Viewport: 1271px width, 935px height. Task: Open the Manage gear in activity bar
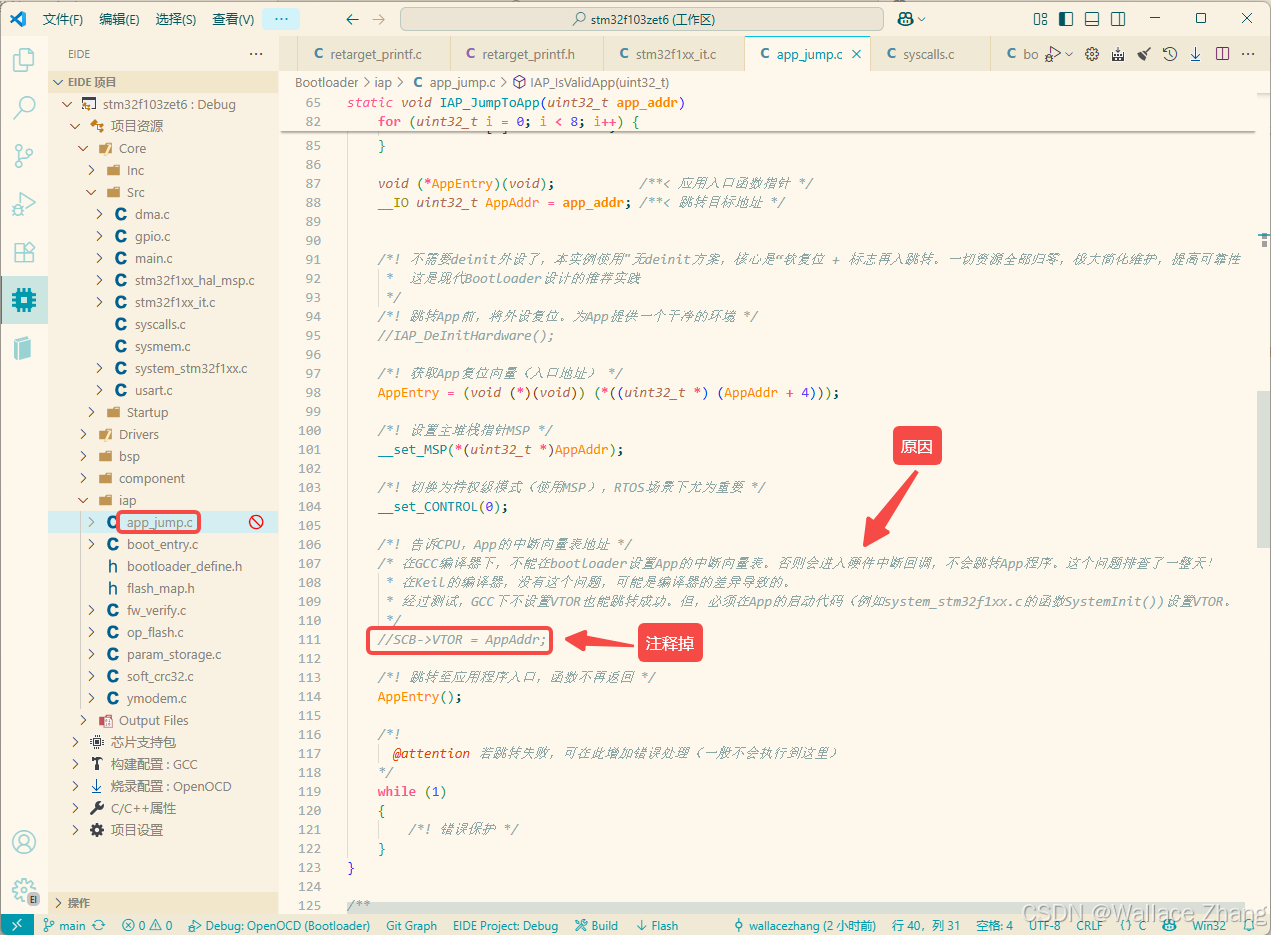(x=23, y=890)
